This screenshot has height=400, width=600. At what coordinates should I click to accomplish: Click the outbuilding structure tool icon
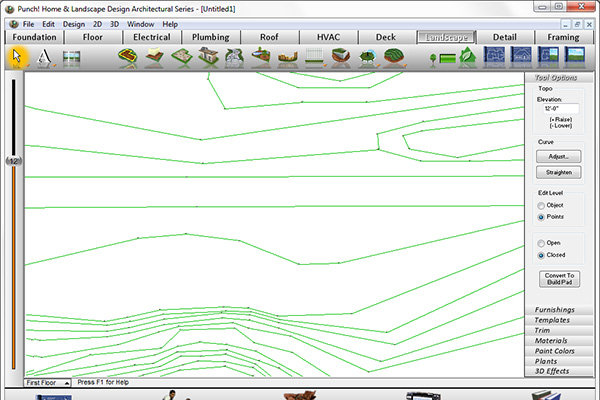click(x=209, y=57)
